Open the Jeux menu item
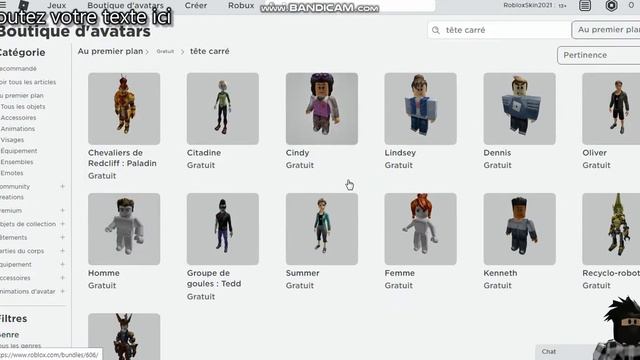 [57, 5]
